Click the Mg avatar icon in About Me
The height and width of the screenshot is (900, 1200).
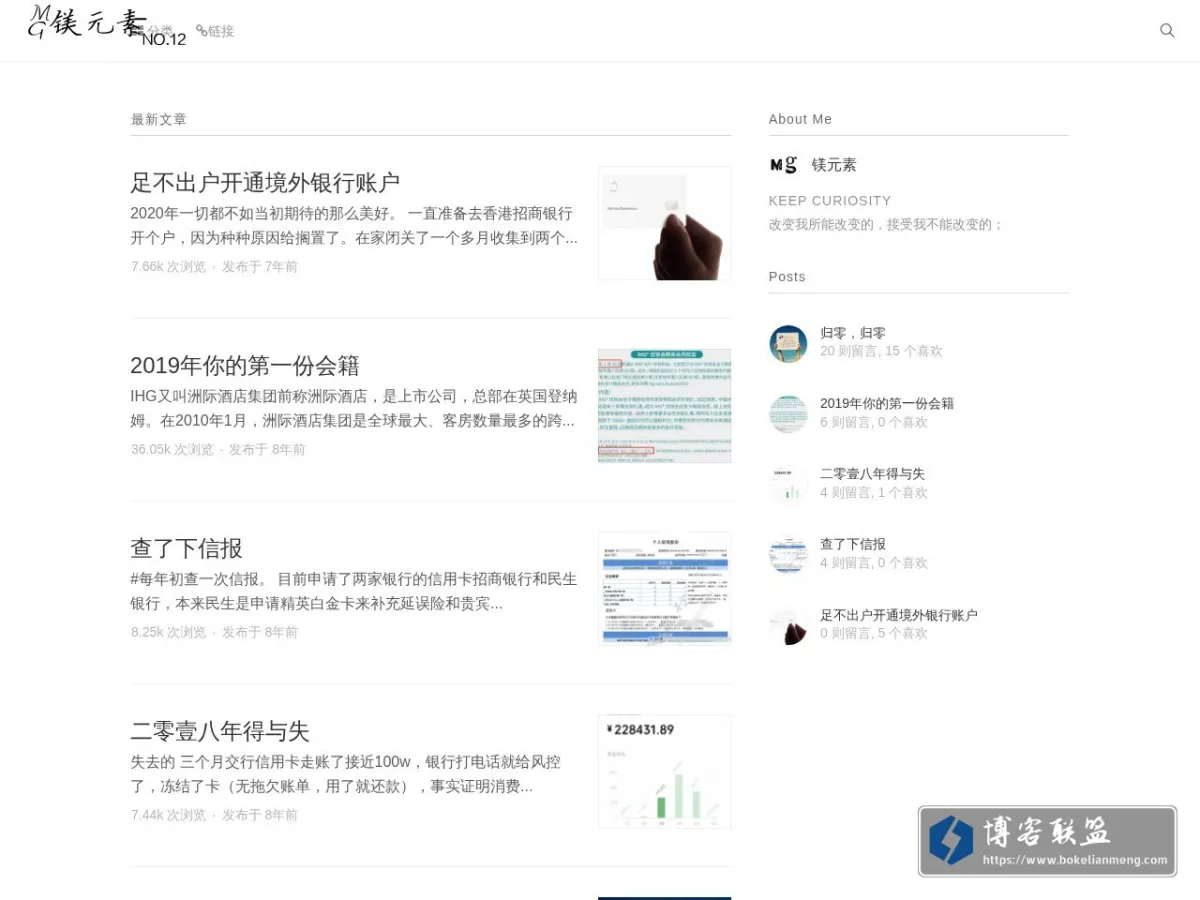[x=783, y=165]
